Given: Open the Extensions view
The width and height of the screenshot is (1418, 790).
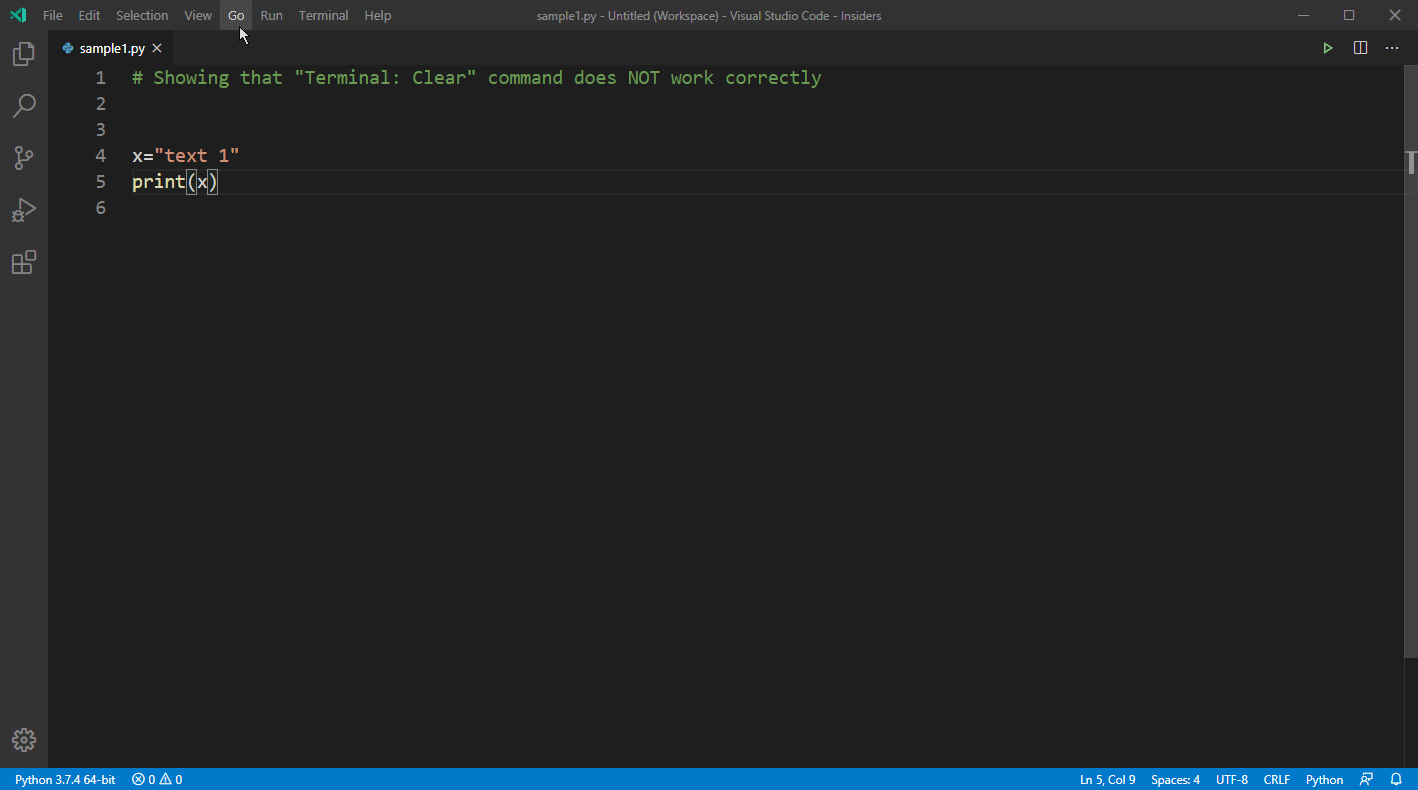Looking at the screenshot, I should [24, 262].
